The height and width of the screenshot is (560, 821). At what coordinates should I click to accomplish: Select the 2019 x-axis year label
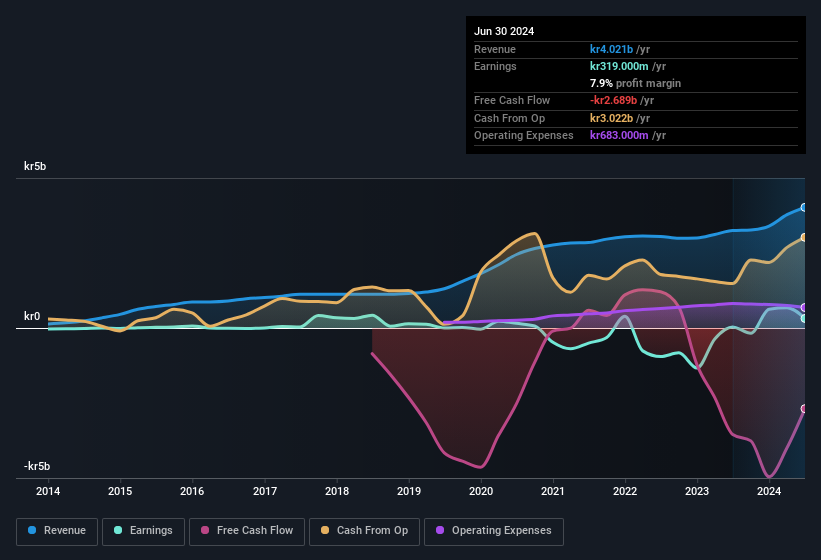[408, 491]
